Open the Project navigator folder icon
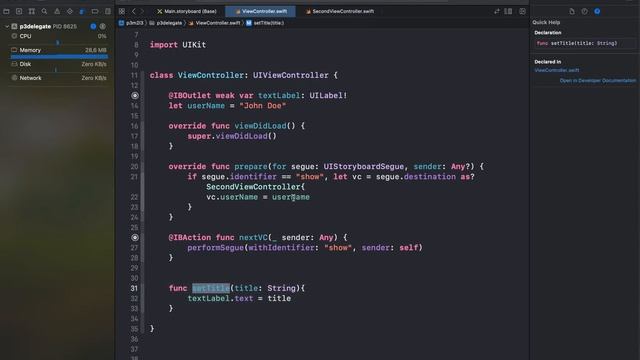 (x=6, y=11)
